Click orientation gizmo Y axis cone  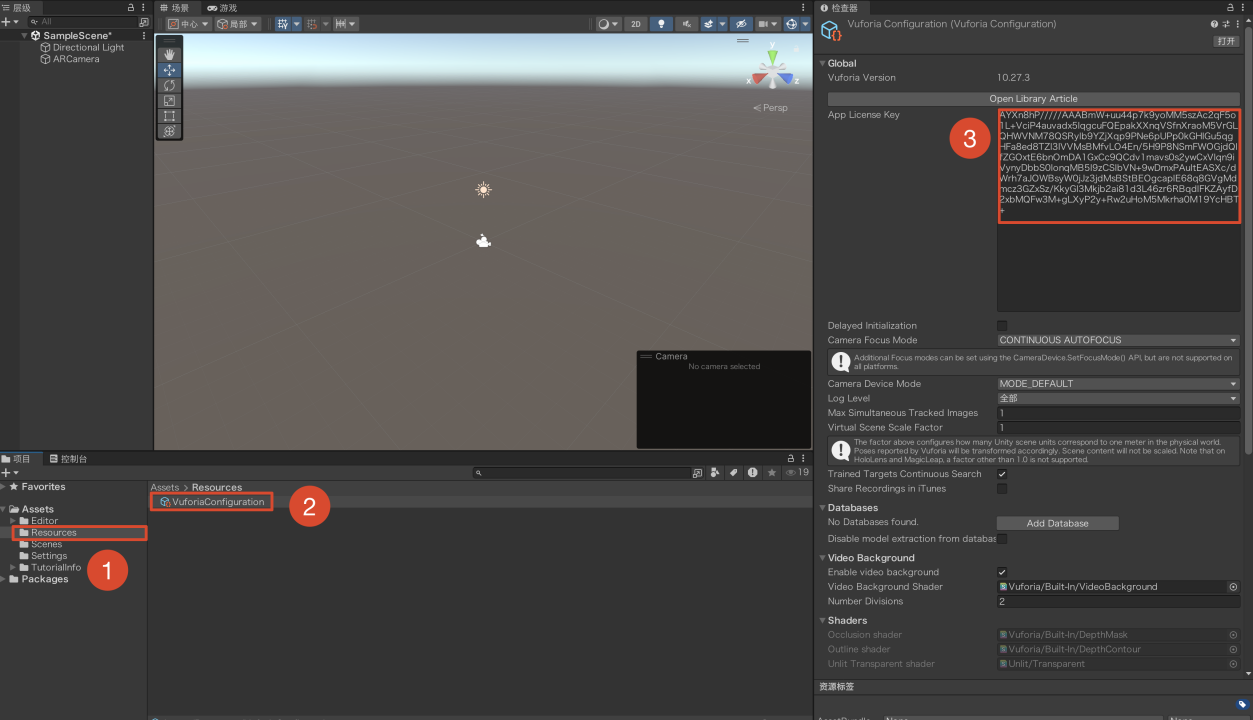tap(772, 56)
